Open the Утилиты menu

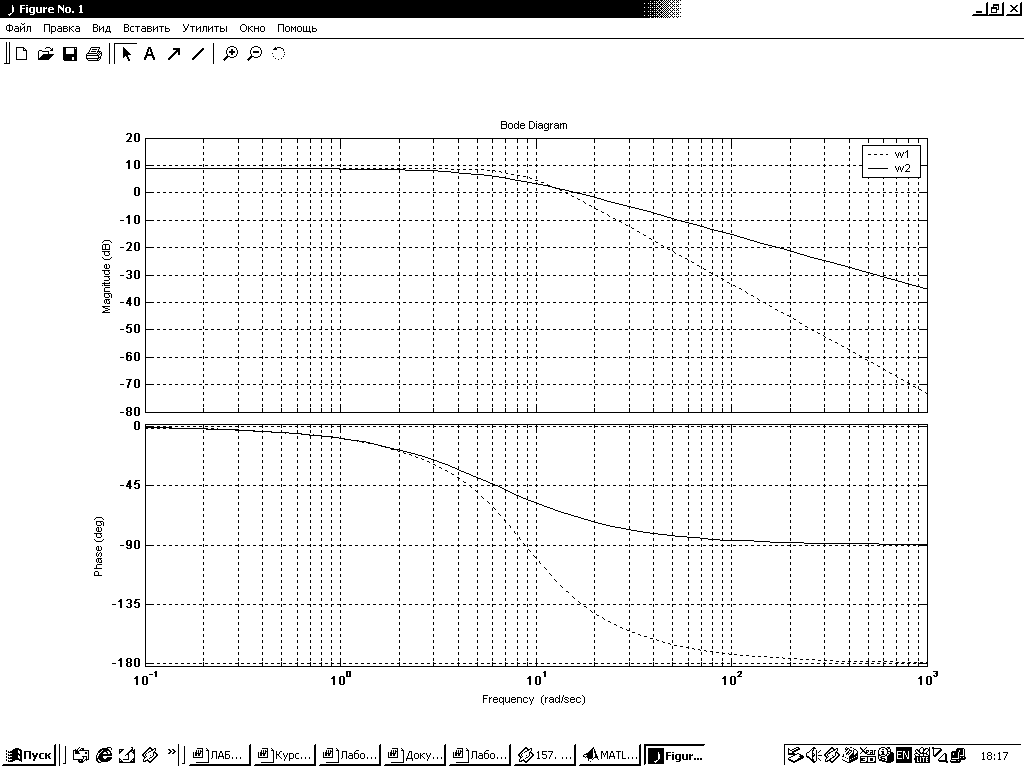pos(204,28)
